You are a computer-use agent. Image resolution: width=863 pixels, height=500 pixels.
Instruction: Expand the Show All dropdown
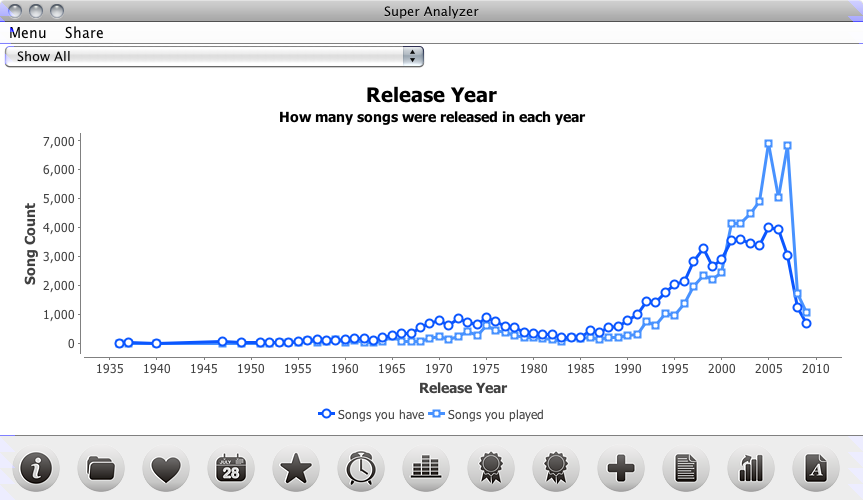[214, 56]
